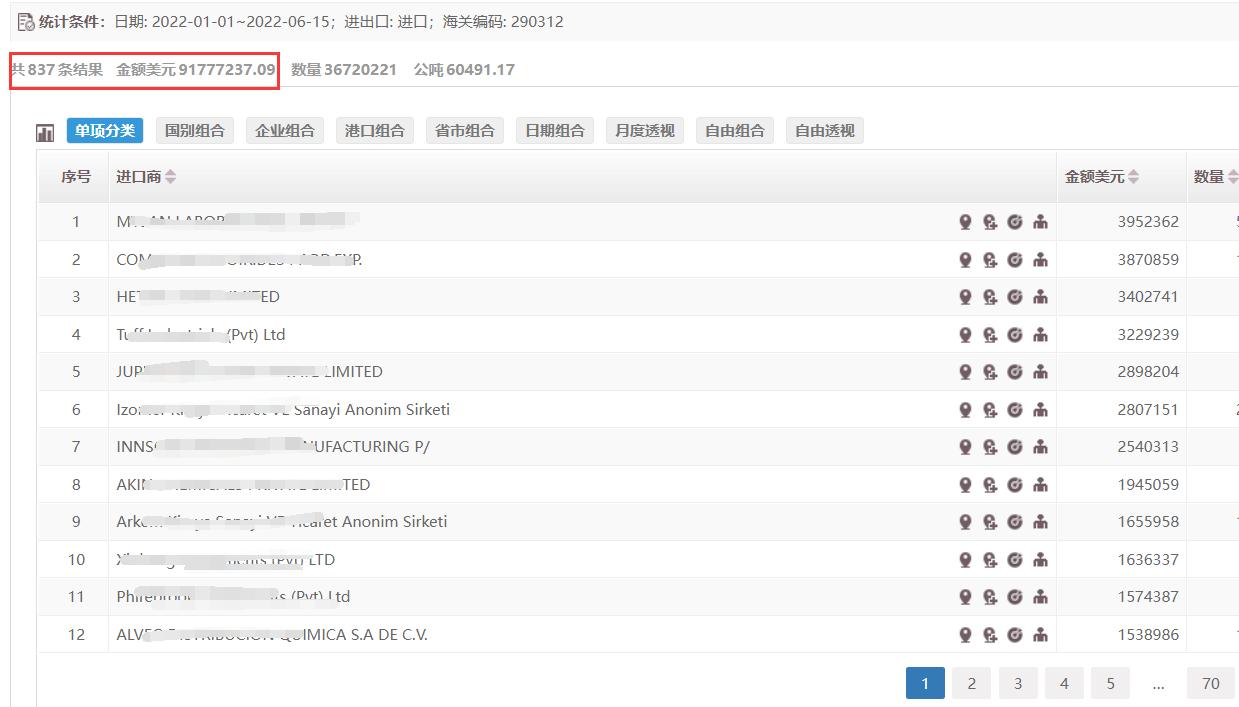The width and height of the screenshot is (1239, 707).
Task: Click the chart icon left of 单项分类
Action: coord(45,132)
